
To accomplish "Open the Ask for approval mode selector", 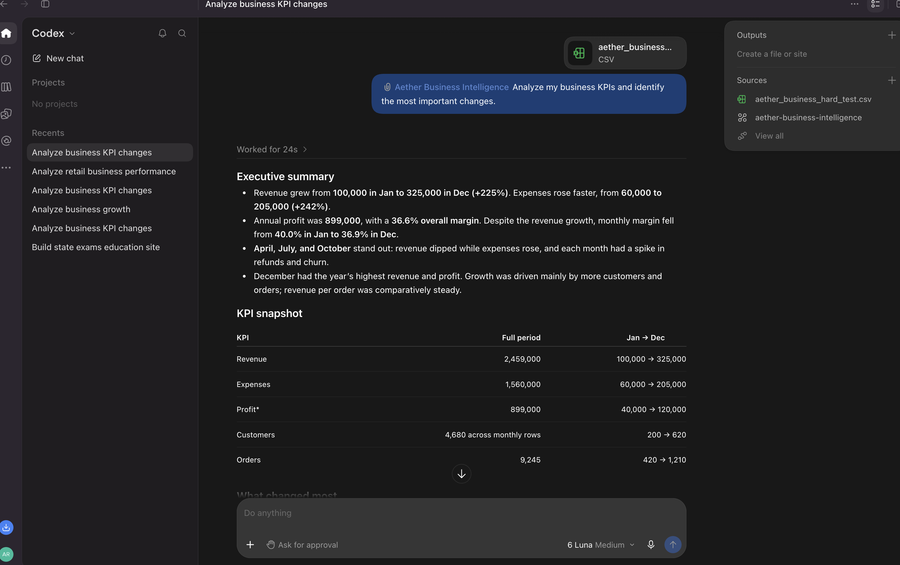I will (x=302, y=545).
